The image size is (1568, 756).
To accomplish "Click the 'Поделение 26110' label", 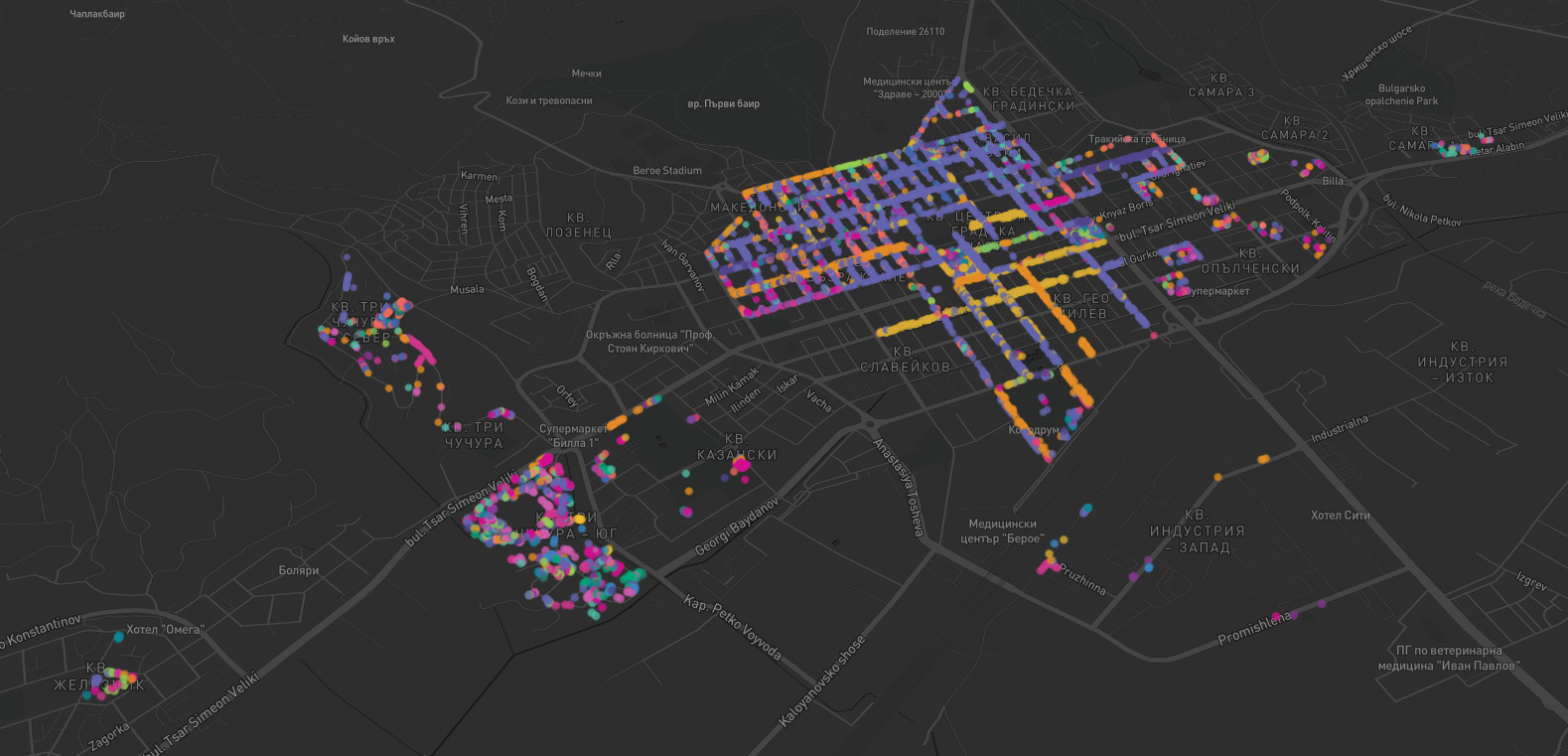I will pyautogui.click(x=906, y=32).
